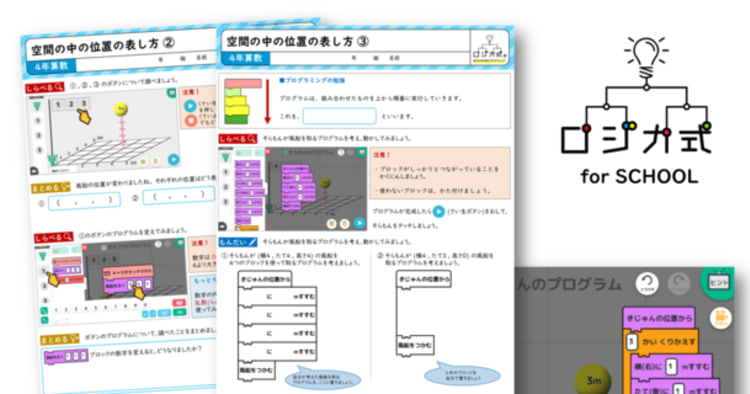The width and height of the screenshot is (750, 394).
Task: Click the 4年算数 label on worksheet ②
Action: point(51,66)
